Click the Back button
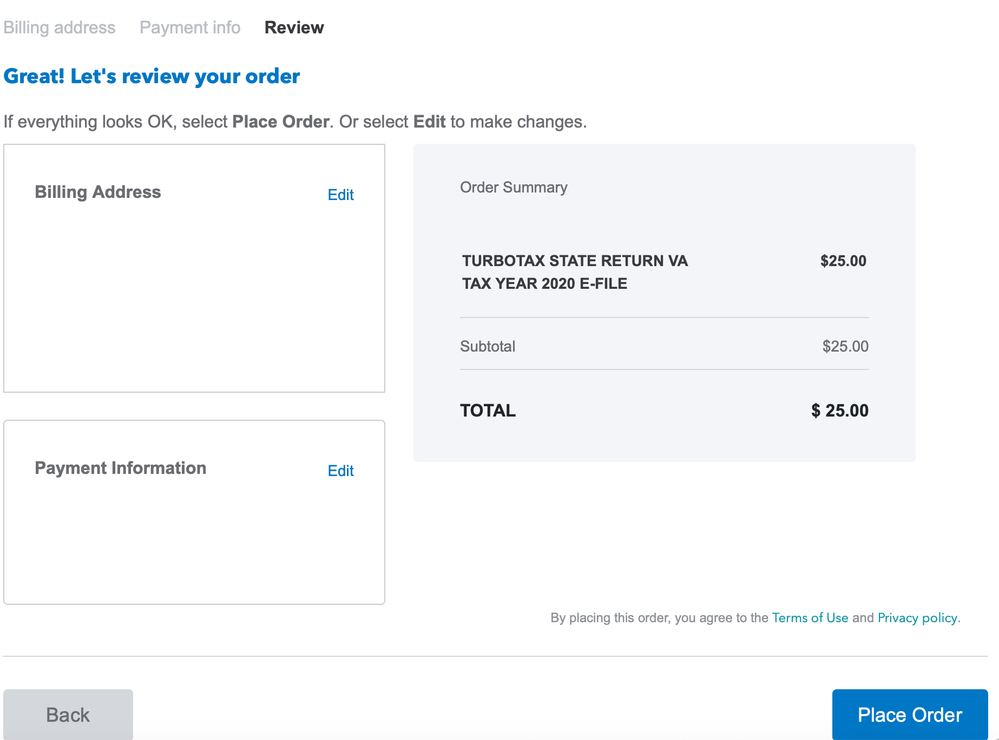Image resolution: width=999 pixels, height=740 pixels. coord(68,715)
